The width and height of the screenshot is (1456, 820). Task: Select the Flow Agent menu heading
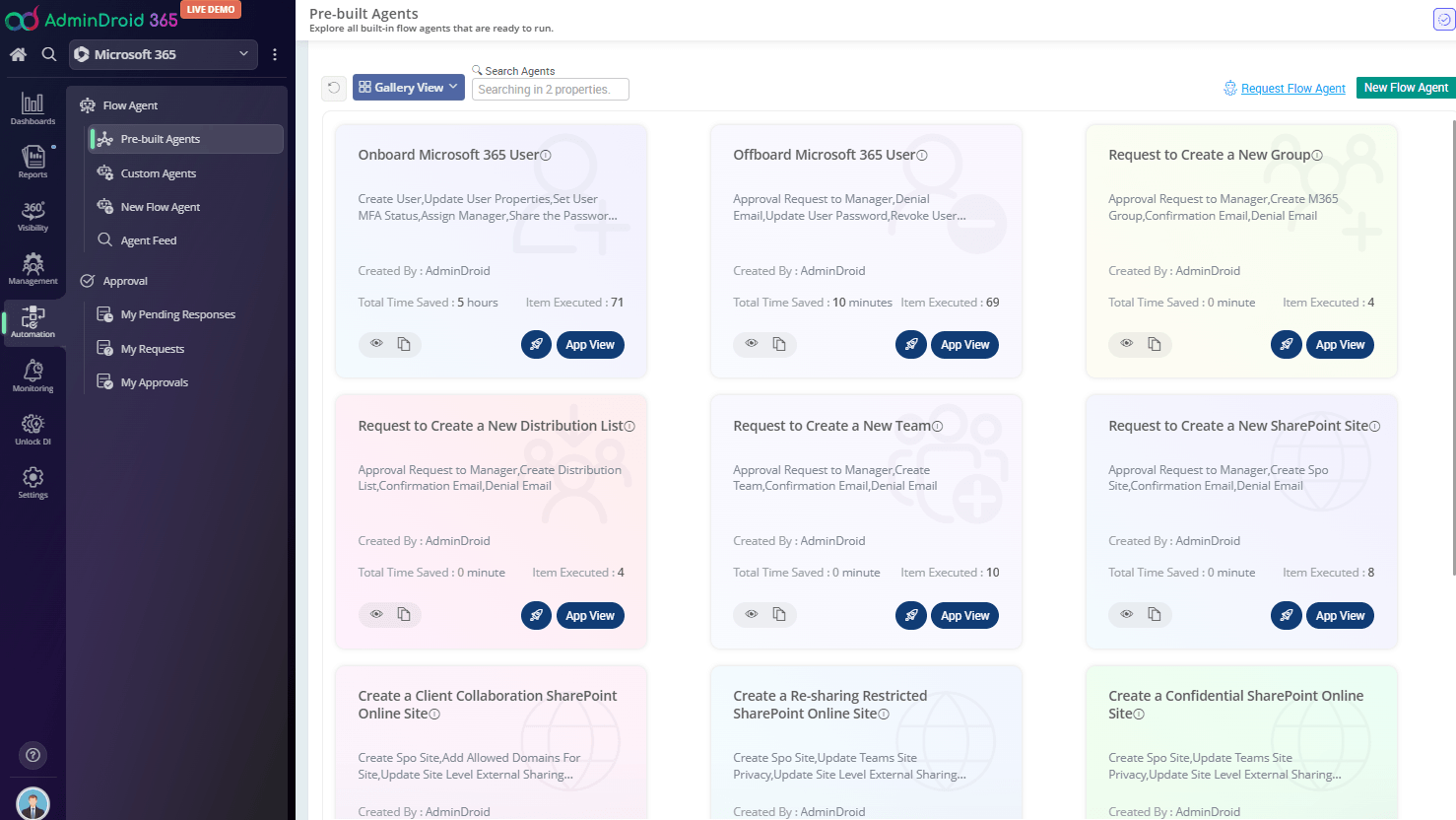(x=130, y=105)
